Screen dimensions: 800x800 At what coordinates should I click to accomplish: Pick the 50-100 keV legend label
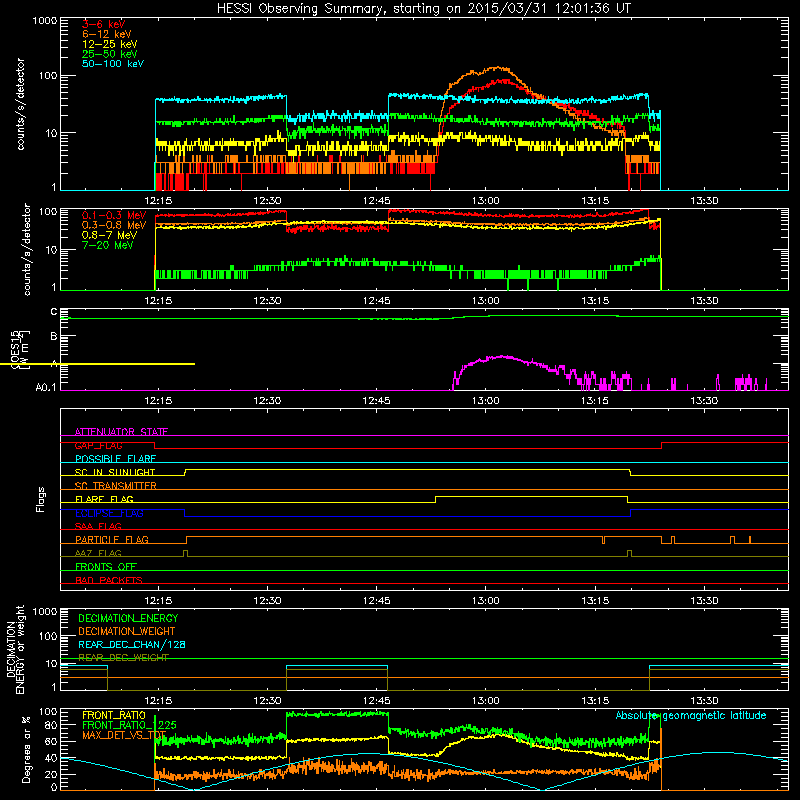click(113, 64)
